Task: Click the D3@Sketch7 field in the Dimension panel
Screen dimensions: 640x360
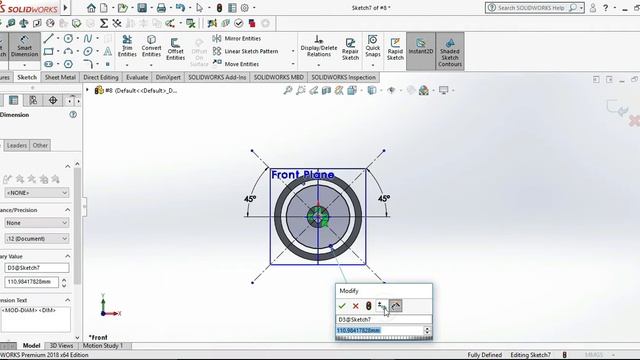Action: (37, 268)
